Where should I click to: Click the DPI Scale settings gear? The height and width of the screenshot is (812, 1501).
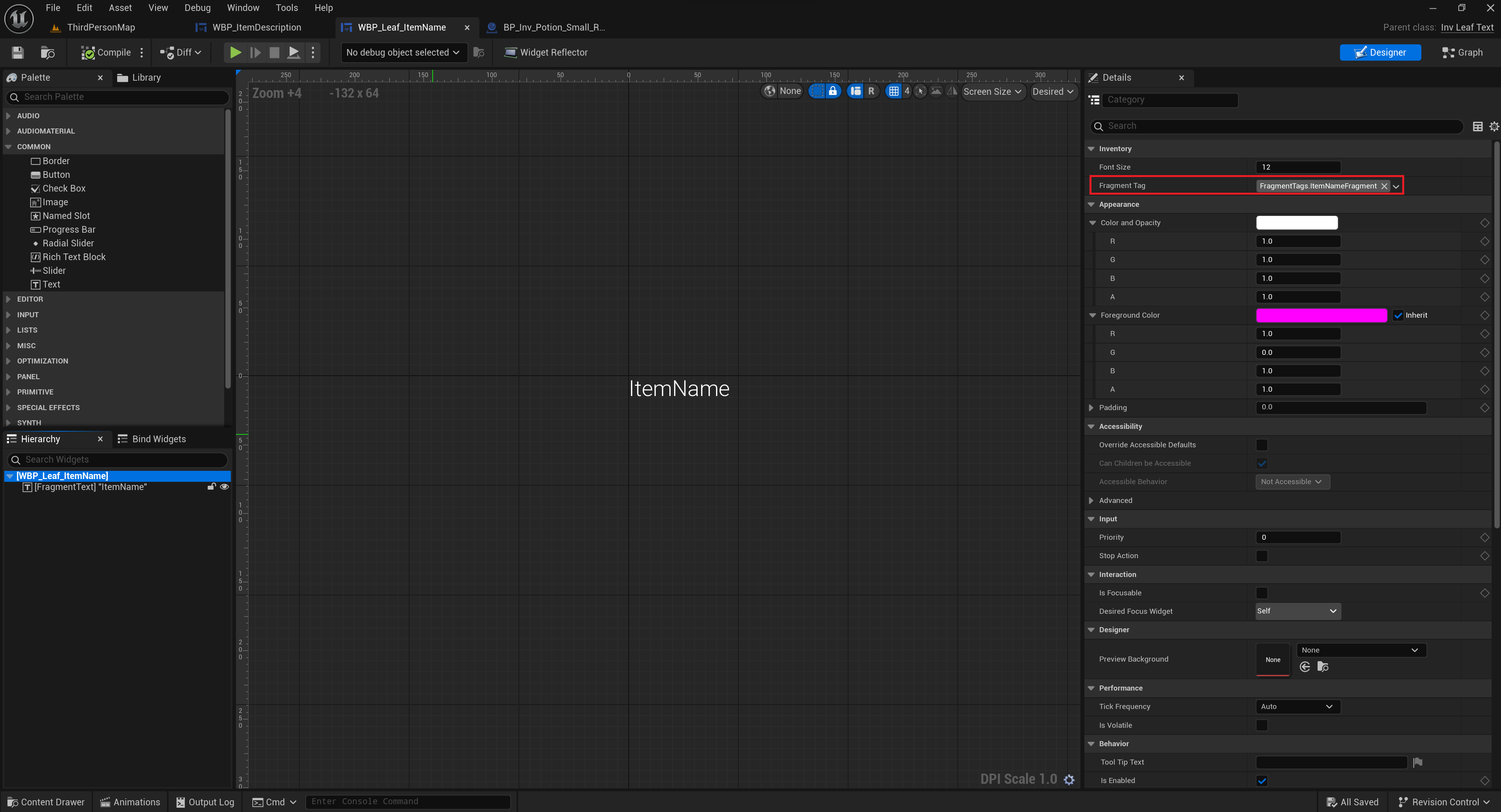(x=1069, y=779)
